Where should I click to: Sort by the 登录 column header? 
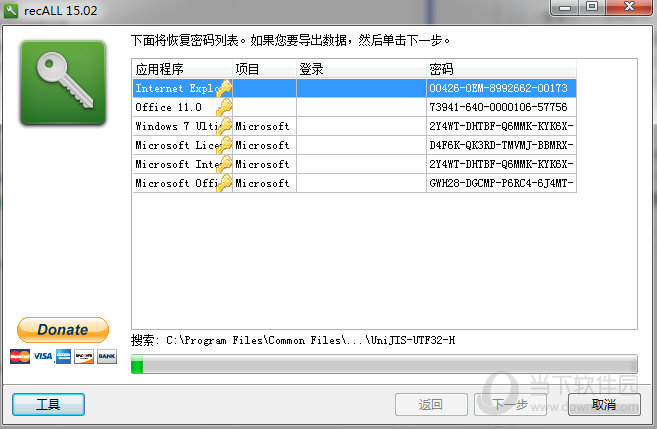click(x=361, y=69)
